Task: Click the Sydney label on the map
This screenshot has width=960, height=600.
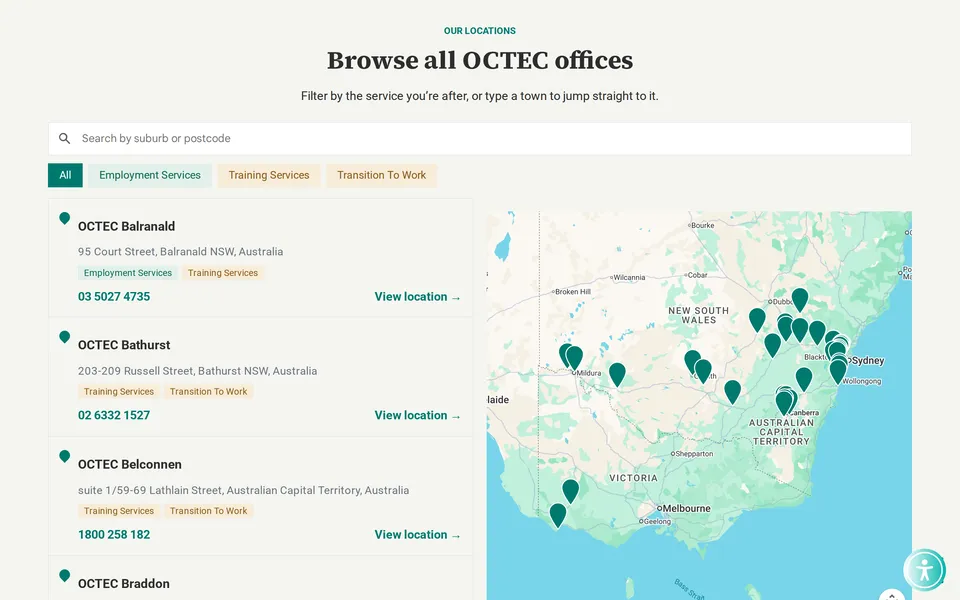Action: click(868, 361)
